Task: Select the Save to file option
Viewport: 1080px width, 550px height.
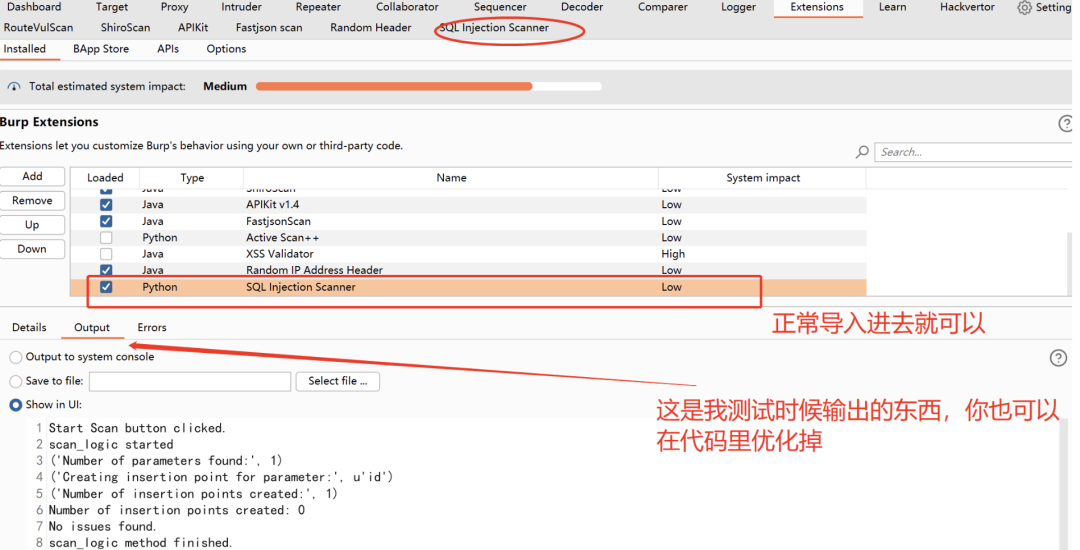Action: coord(15,381)
